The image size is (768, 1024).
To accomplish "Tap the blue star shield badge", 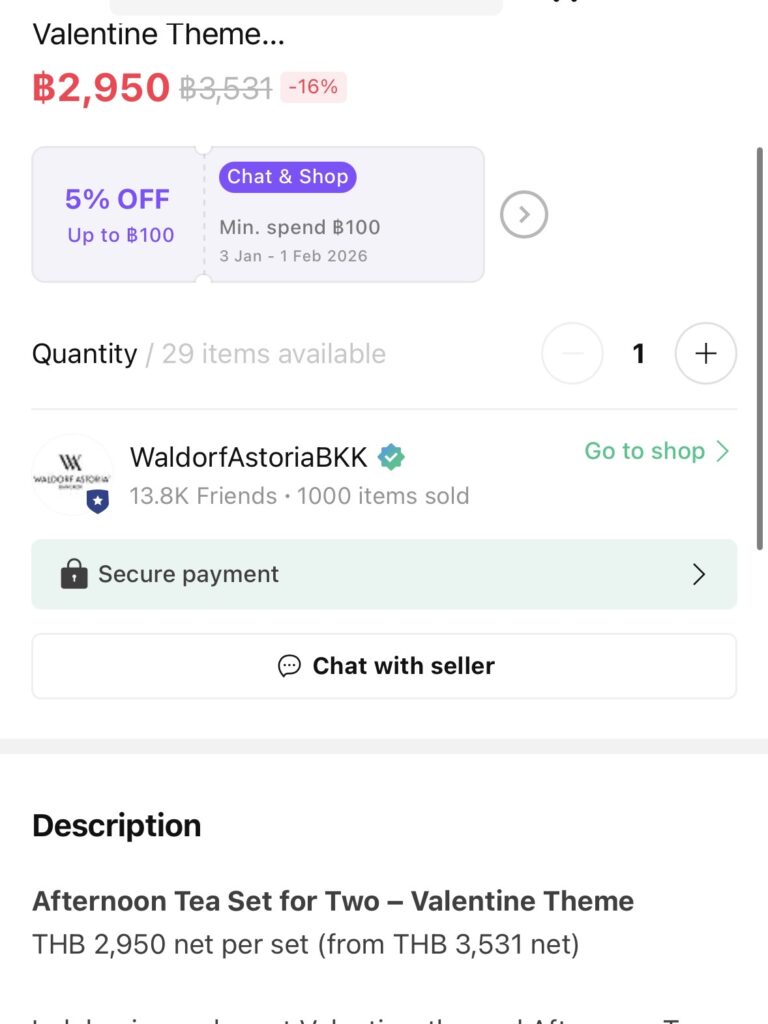I will coord(97,501).
